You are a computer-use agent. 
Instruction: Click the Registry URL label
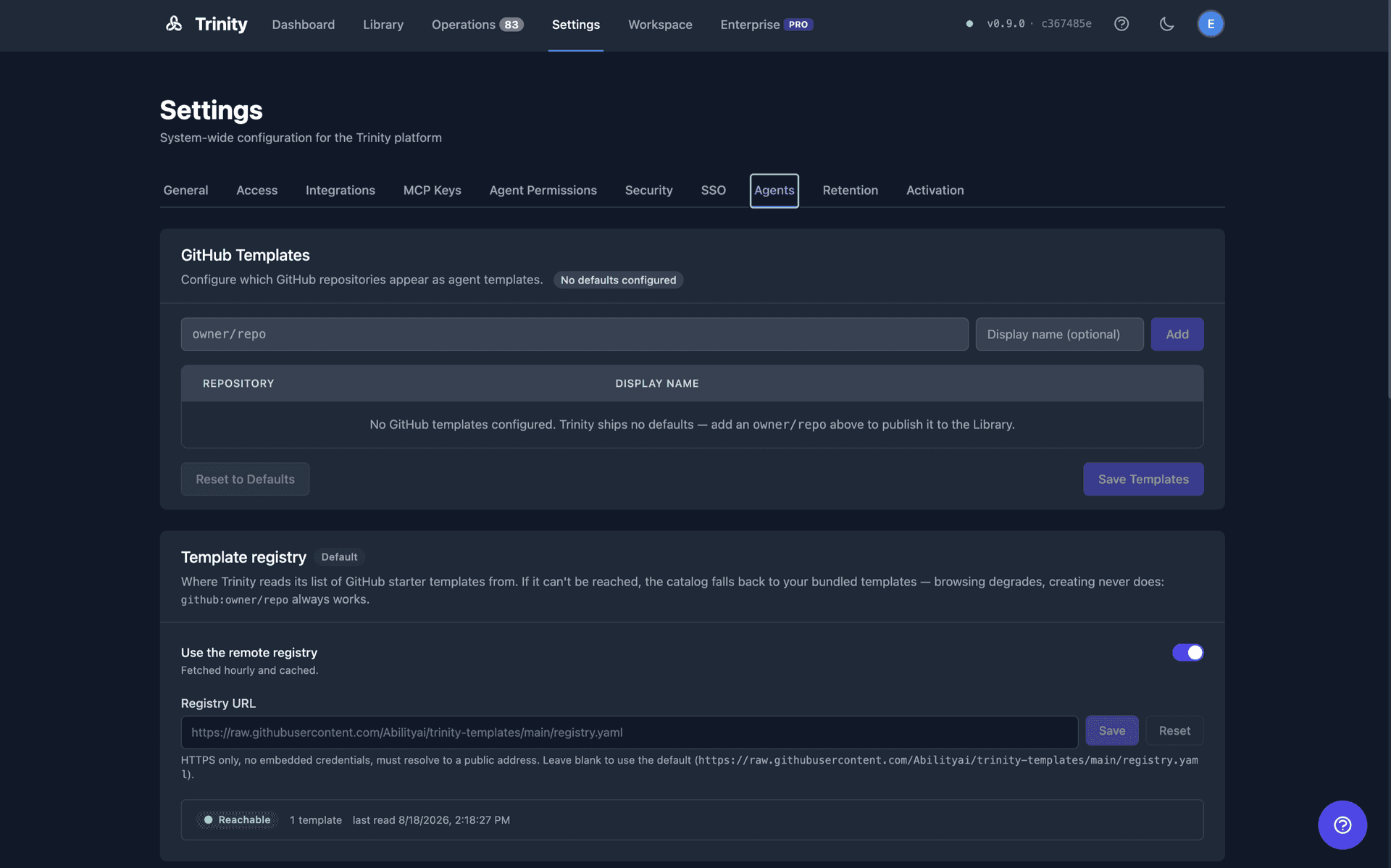[218, 703]
